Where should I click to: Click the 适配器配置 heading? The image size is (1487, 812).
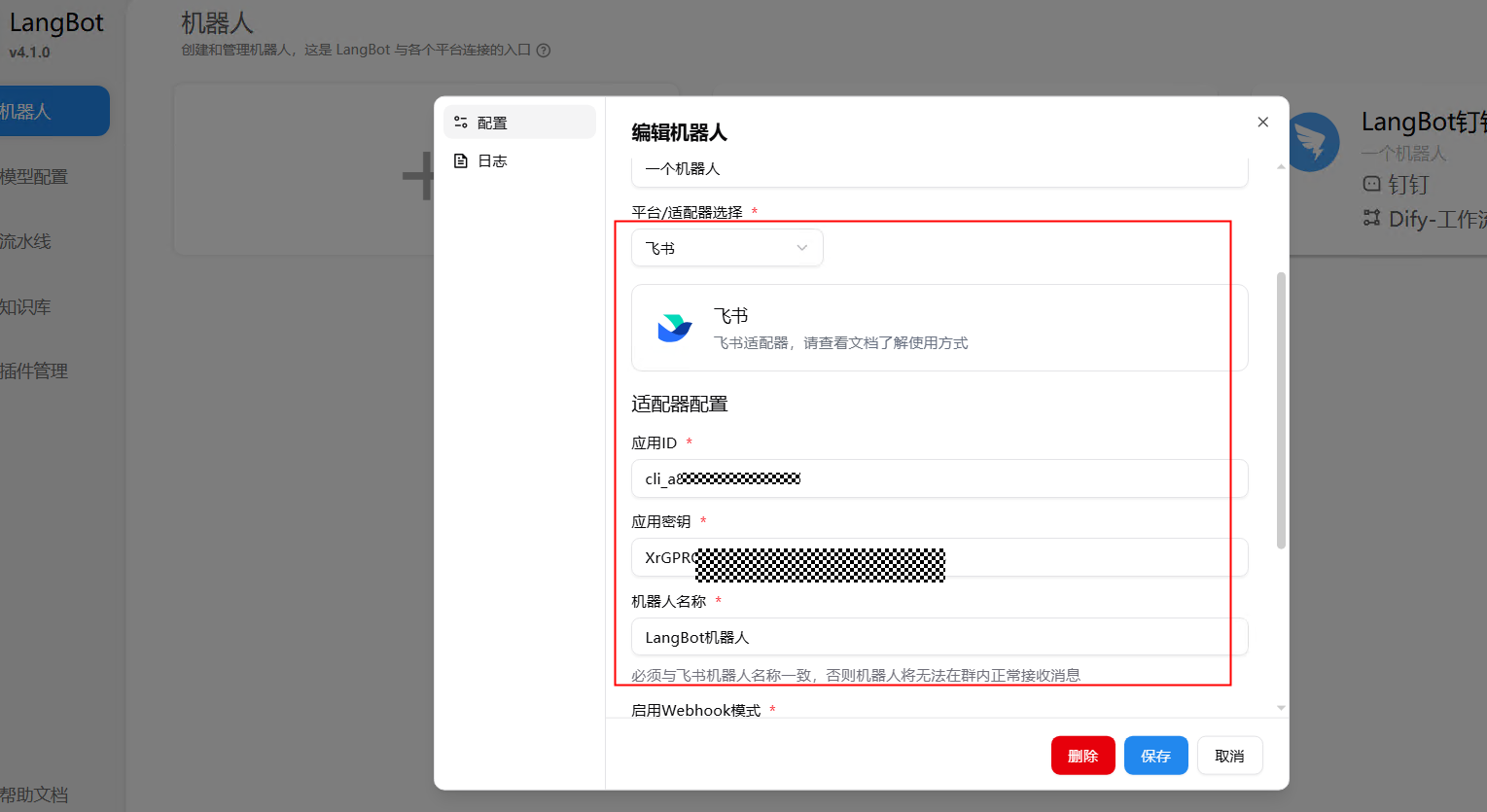coord(680,404)
